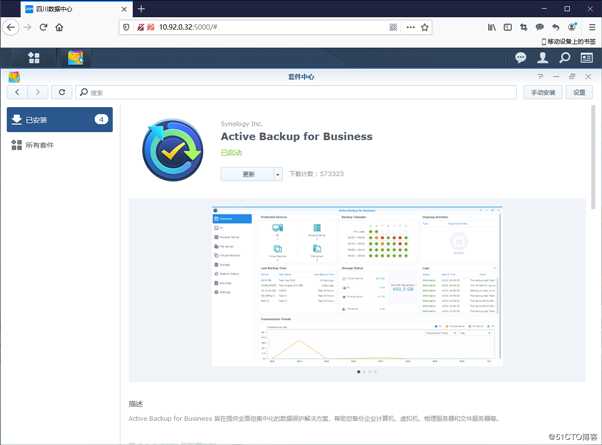The image size is (602, 445).
Task: Expand the update button dropdown arrow
Action: point(278,174)
